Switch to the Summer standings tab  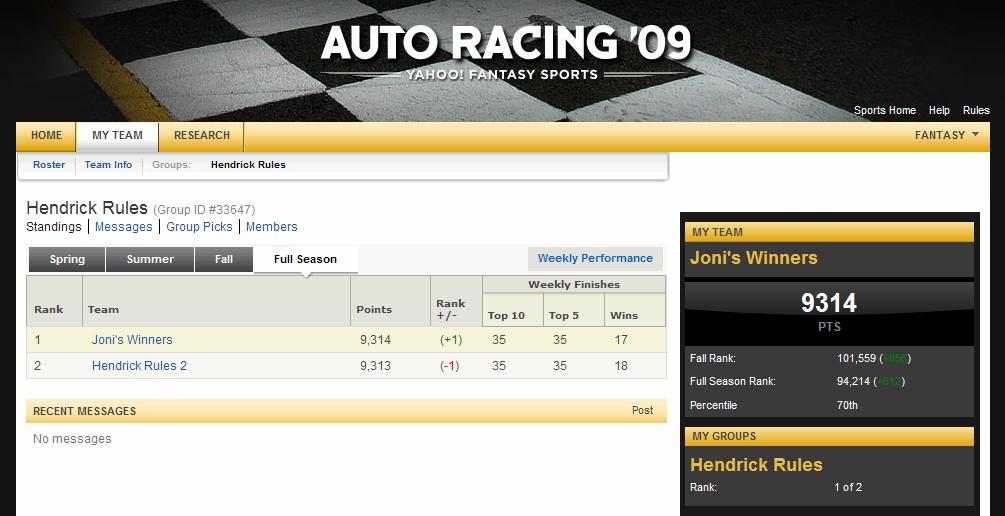(x=150, y=260)
